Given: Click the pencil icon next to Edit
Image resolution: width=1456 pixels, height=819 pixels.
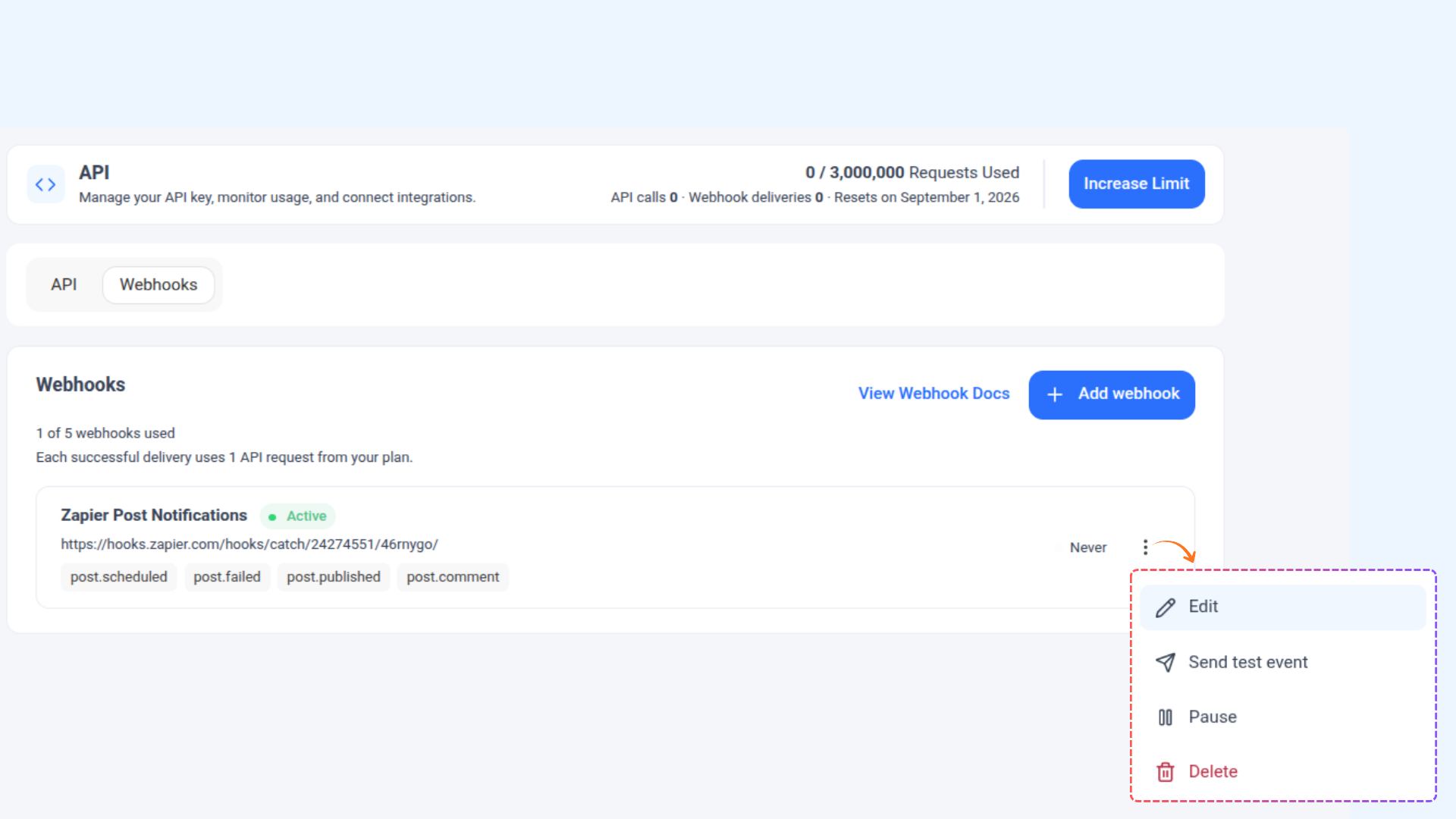Looking at the screenshot, I should tap(1165, 607).
